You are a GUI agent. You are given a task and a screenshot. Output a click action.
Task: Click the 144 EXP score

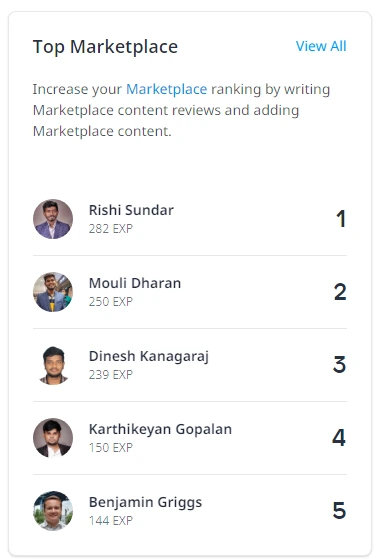click(110, 520)
